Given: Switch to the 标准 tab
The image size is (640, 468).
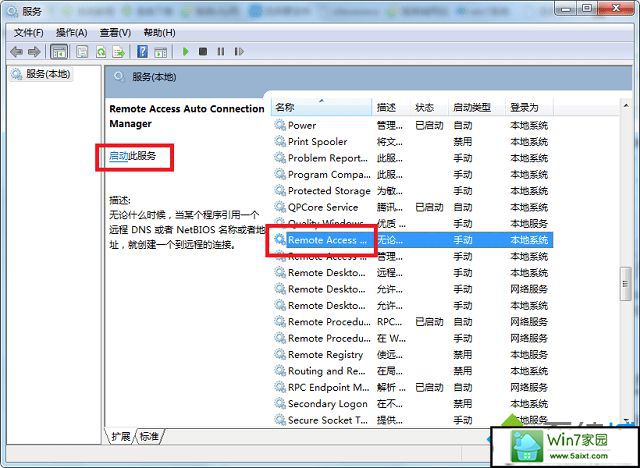Looking at the screenshot, I should coord(149,437).
